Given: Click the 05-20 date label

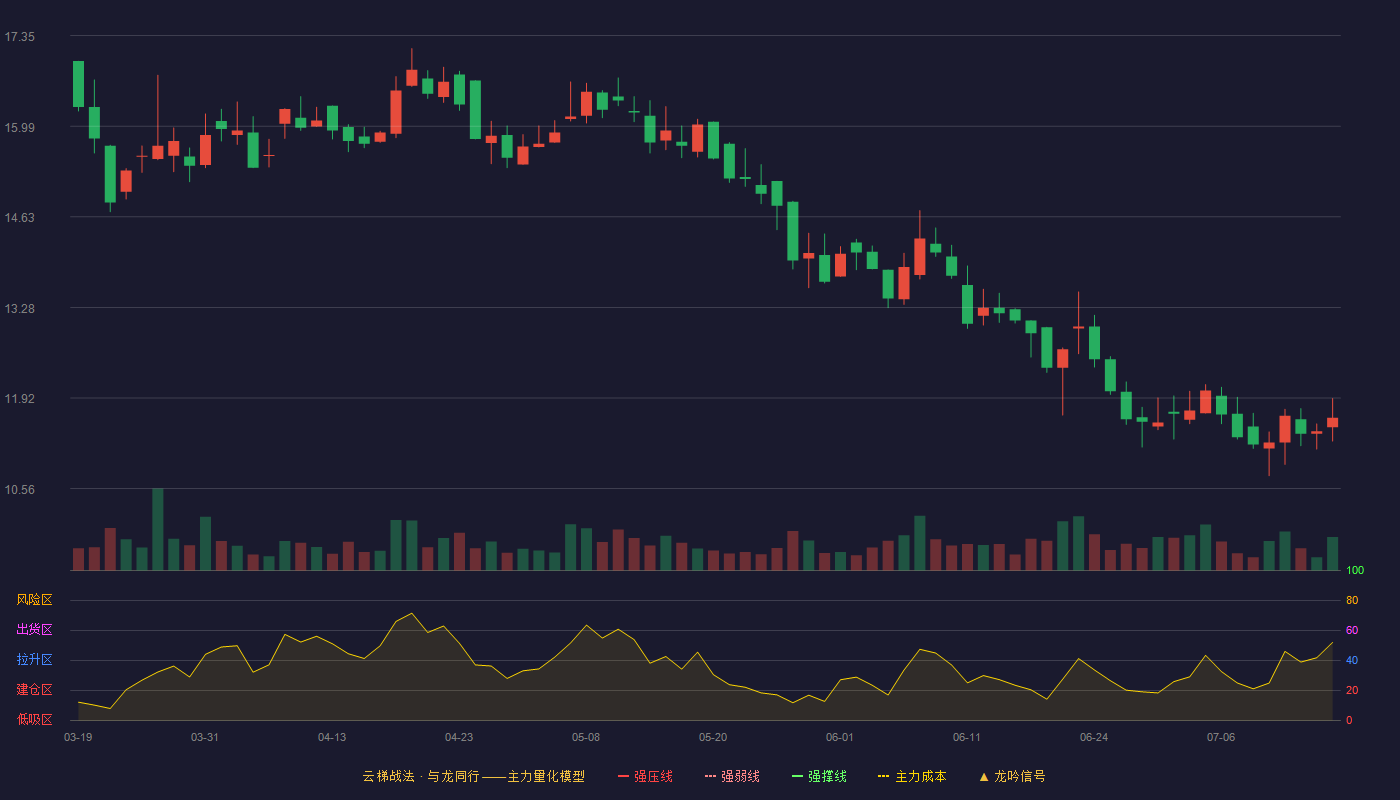Looking at the screenshot, I should point(713,737).
